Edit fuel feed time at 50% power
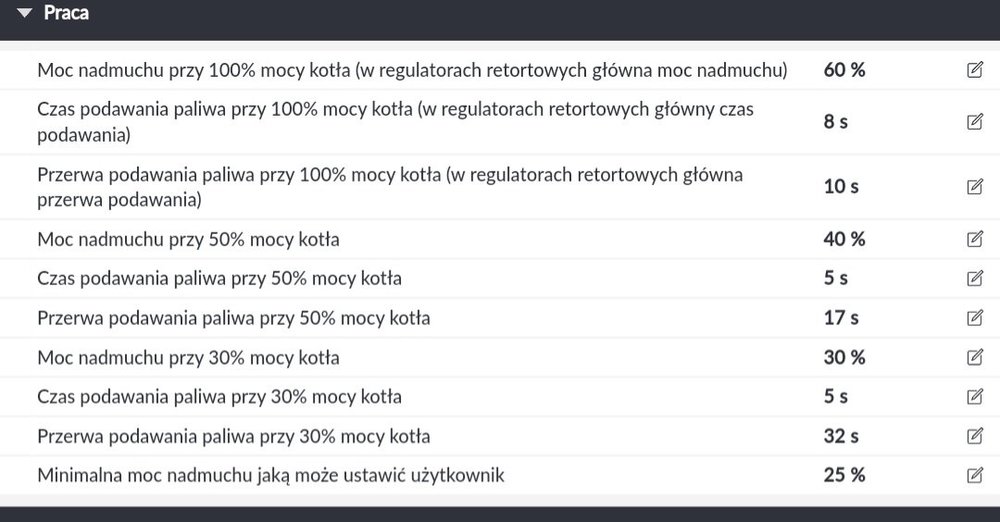1000x522 pixels. coord(975,278)
